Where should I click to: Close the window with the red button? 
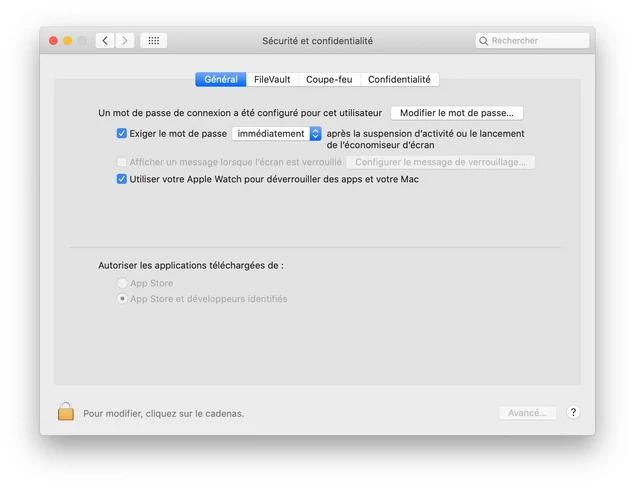[53, 40]
